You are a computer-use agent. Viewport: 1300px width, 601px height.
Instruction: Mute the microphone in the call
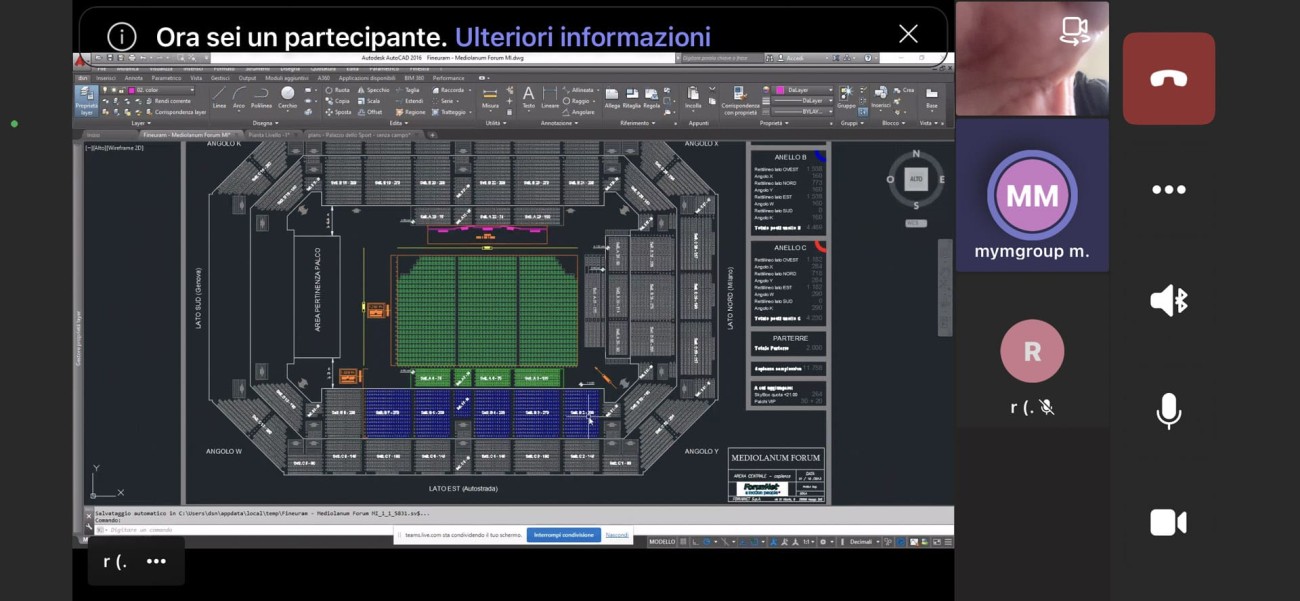coord(1168,411)
